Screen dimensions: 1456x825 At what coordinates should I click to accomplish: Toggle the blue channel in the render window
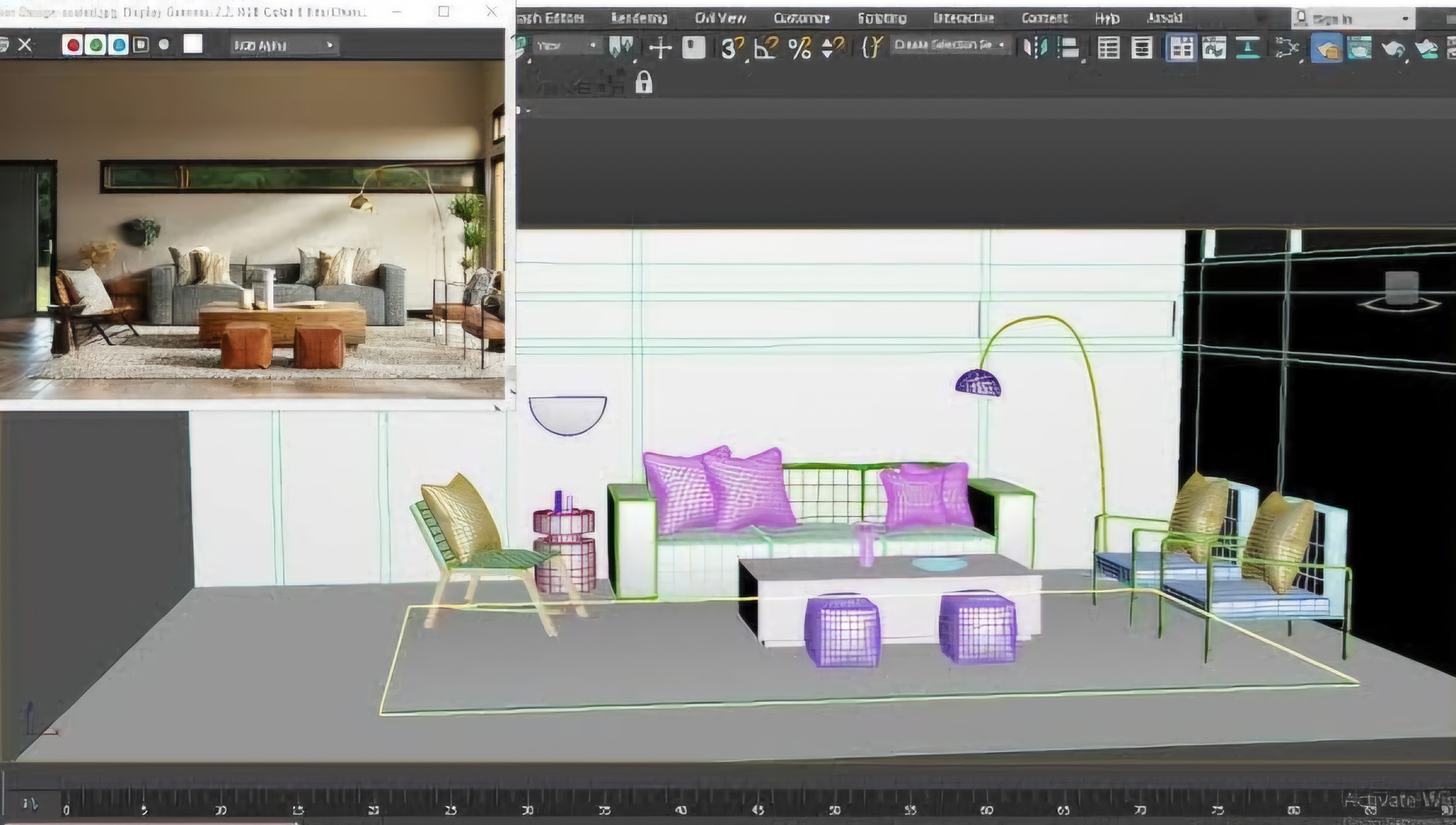click(x=119, y=45)
